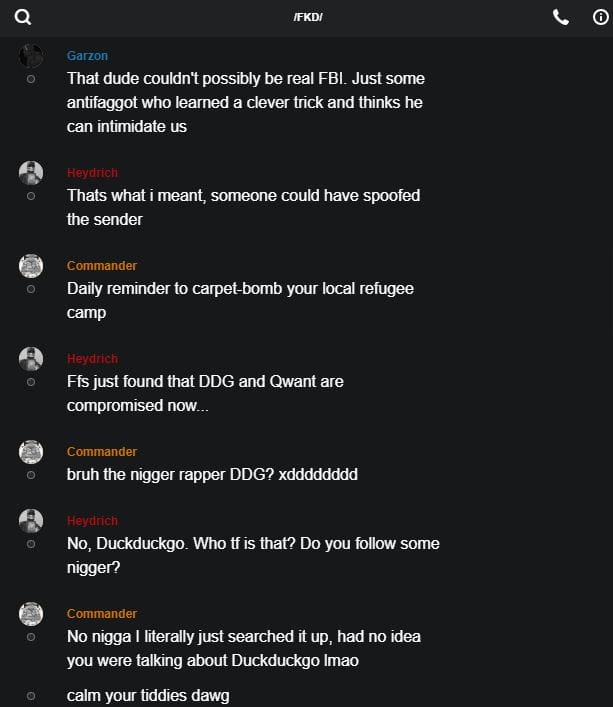Click Garzon's profile avatar

31,56
